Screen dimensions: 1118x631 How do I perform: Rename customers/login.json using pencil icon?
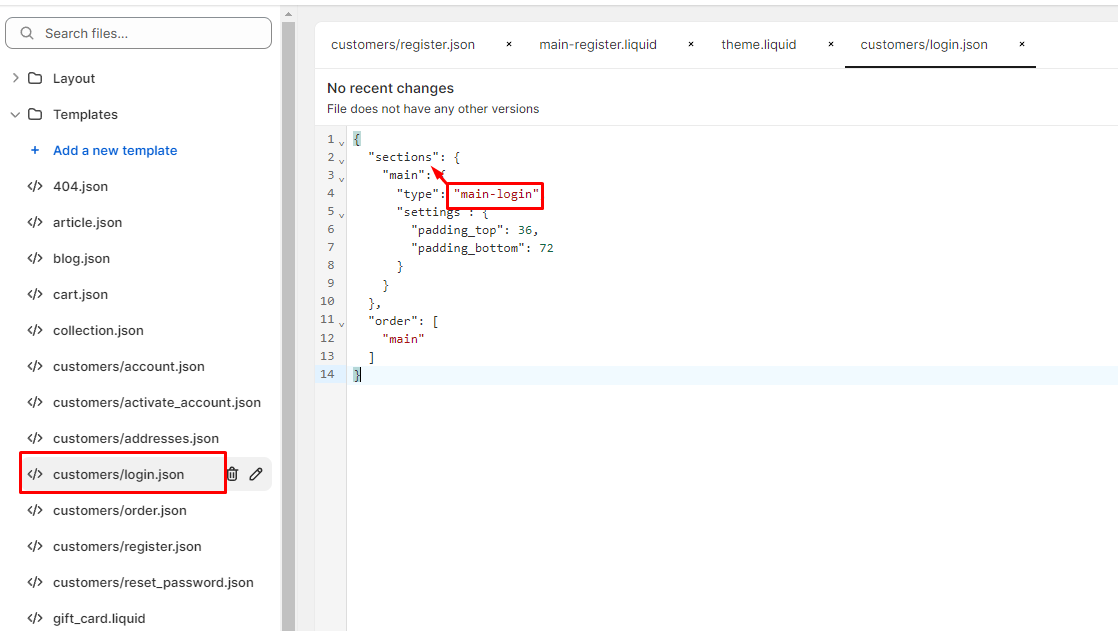[256, 474]
